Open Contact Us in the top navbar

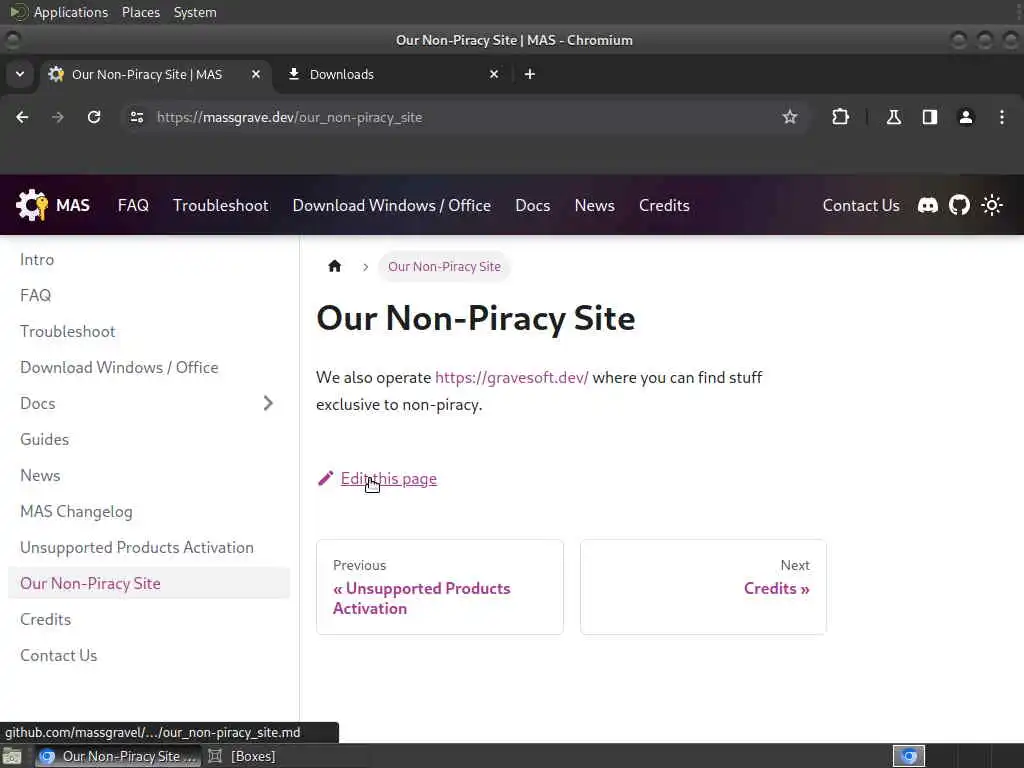861,206
